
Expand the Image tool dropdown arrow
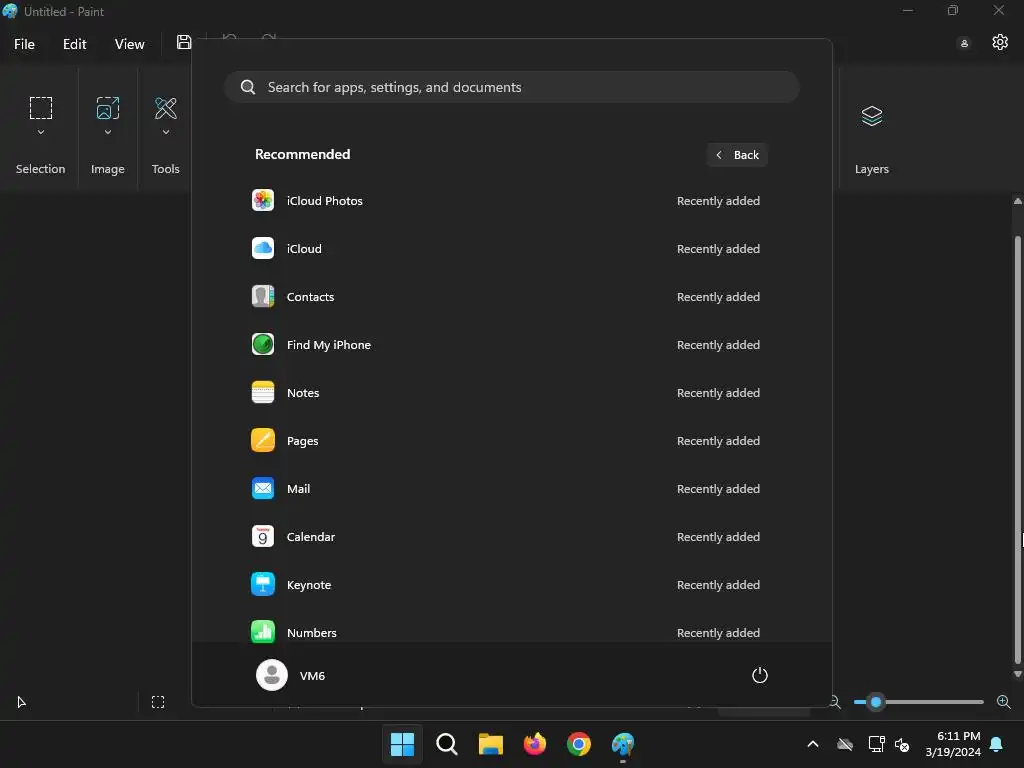pos(108,133)
